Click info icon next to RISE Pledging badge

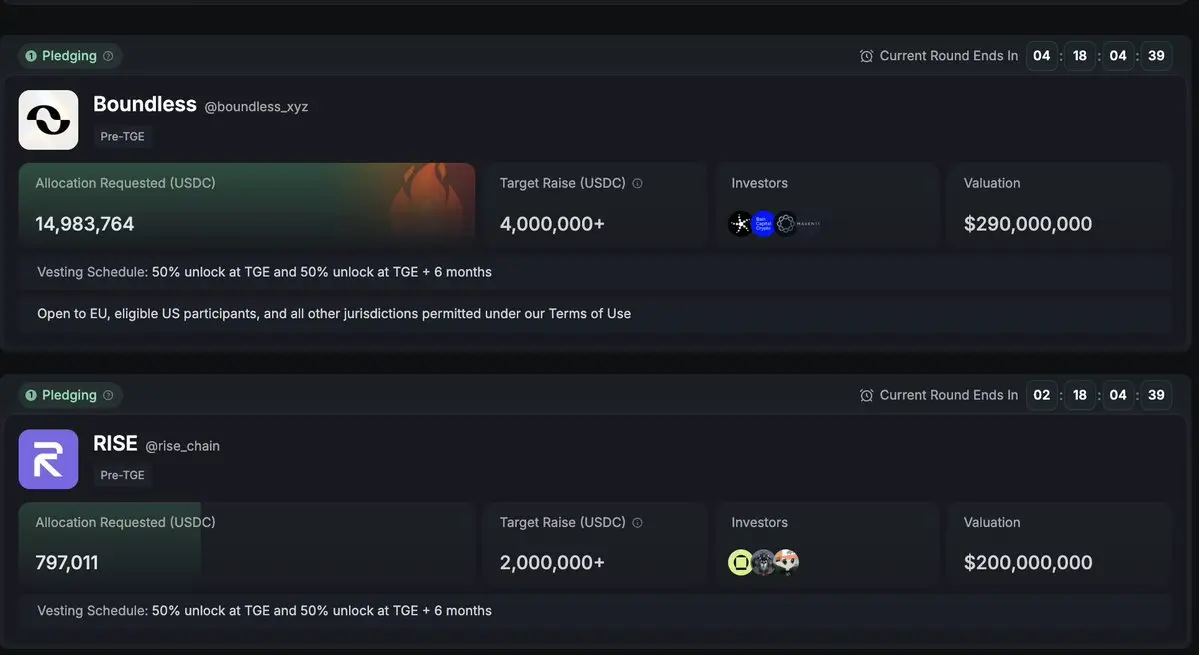108,395
